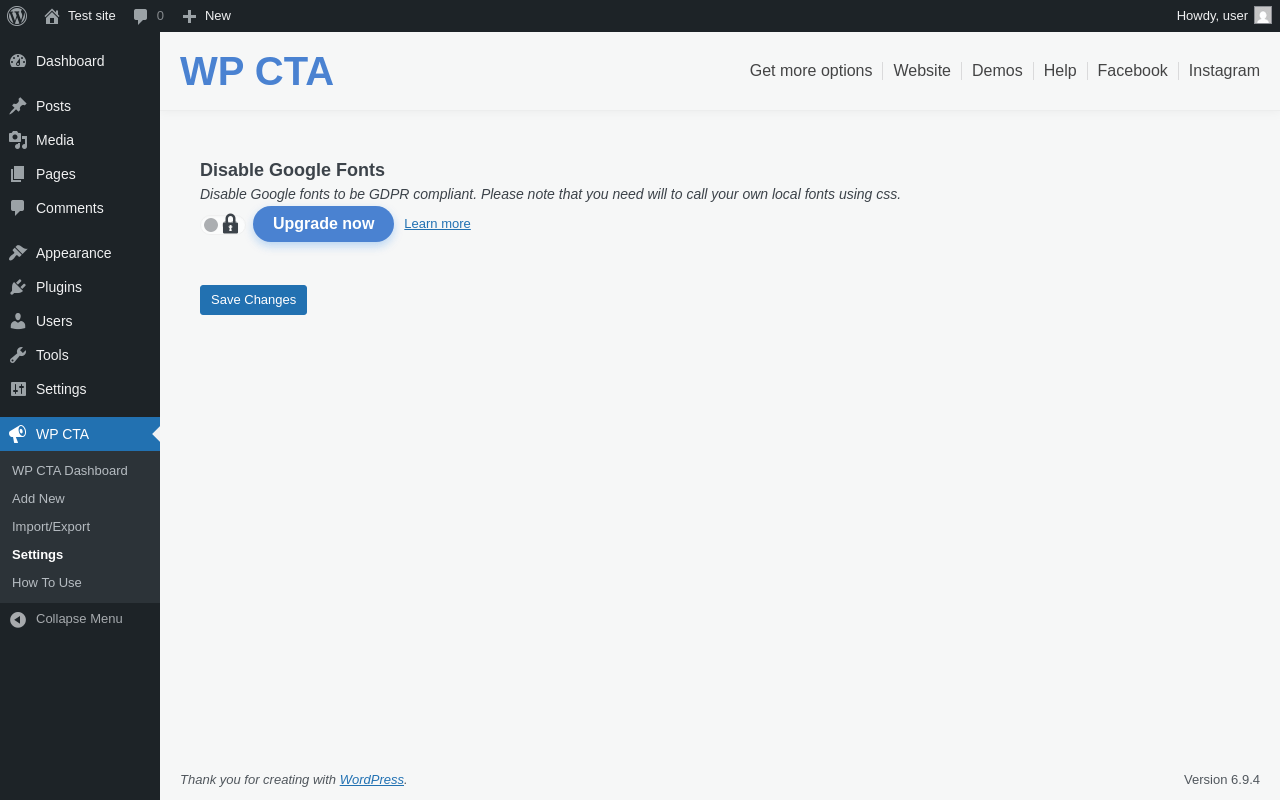Open the Facebook header link

(1133, 71)
